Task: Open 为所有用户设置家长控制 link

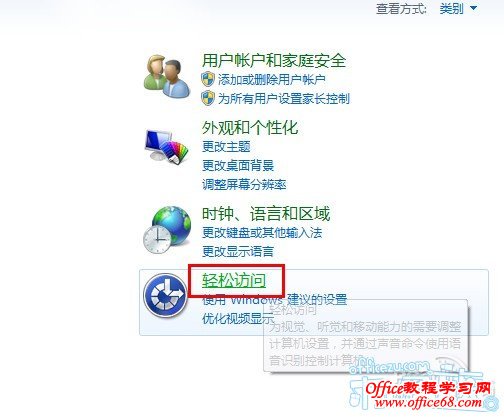Action: [284, 99]
